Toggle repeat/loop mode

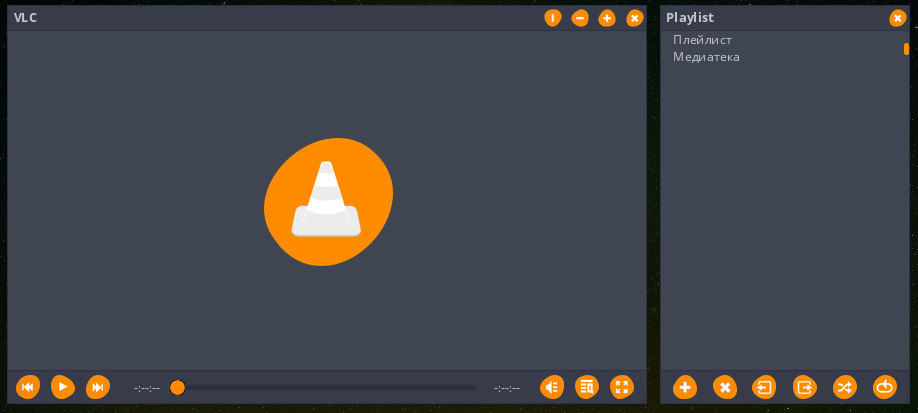(x=885, y=387)
